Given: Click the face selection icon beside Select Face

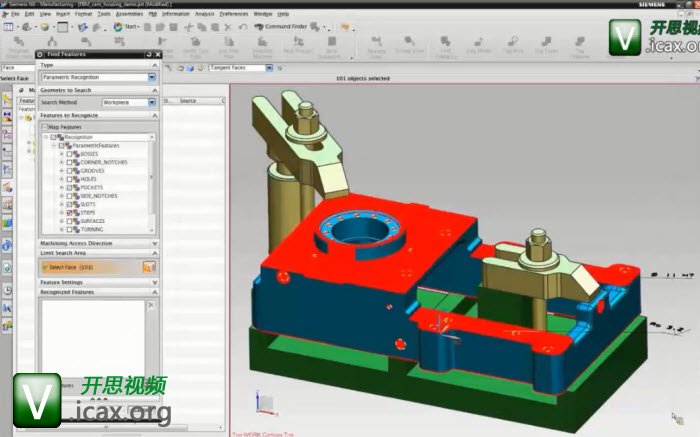Looking at the screenshot, I should [149, 267].
